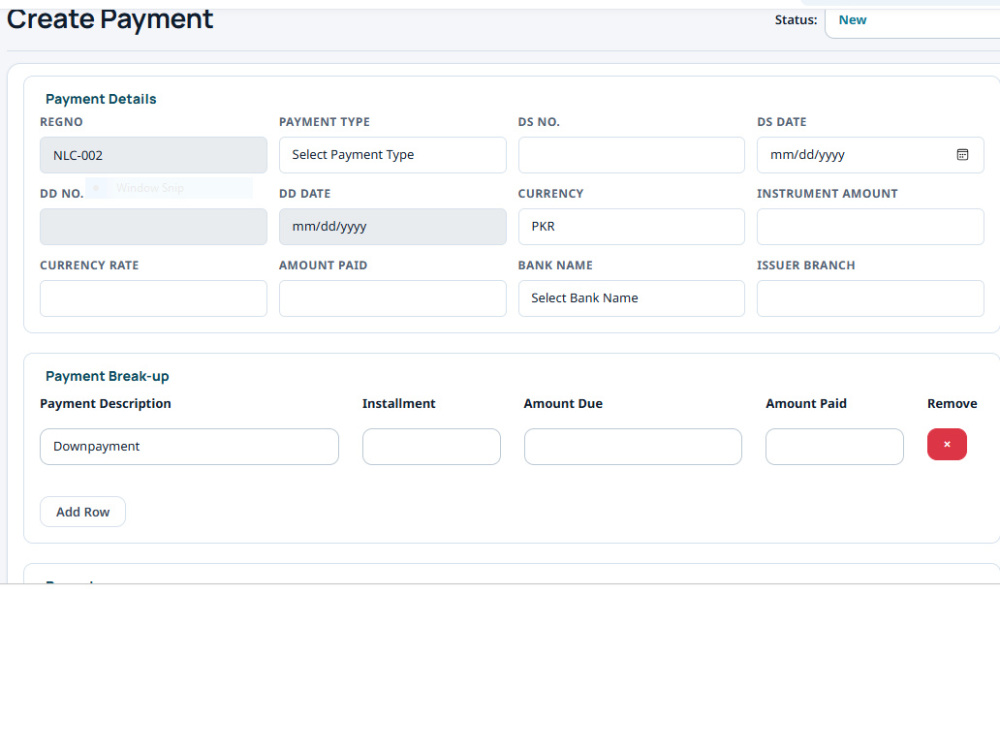Click the Payment Break-up section title
The image size is (1000, 750).
tap(107, 376)
